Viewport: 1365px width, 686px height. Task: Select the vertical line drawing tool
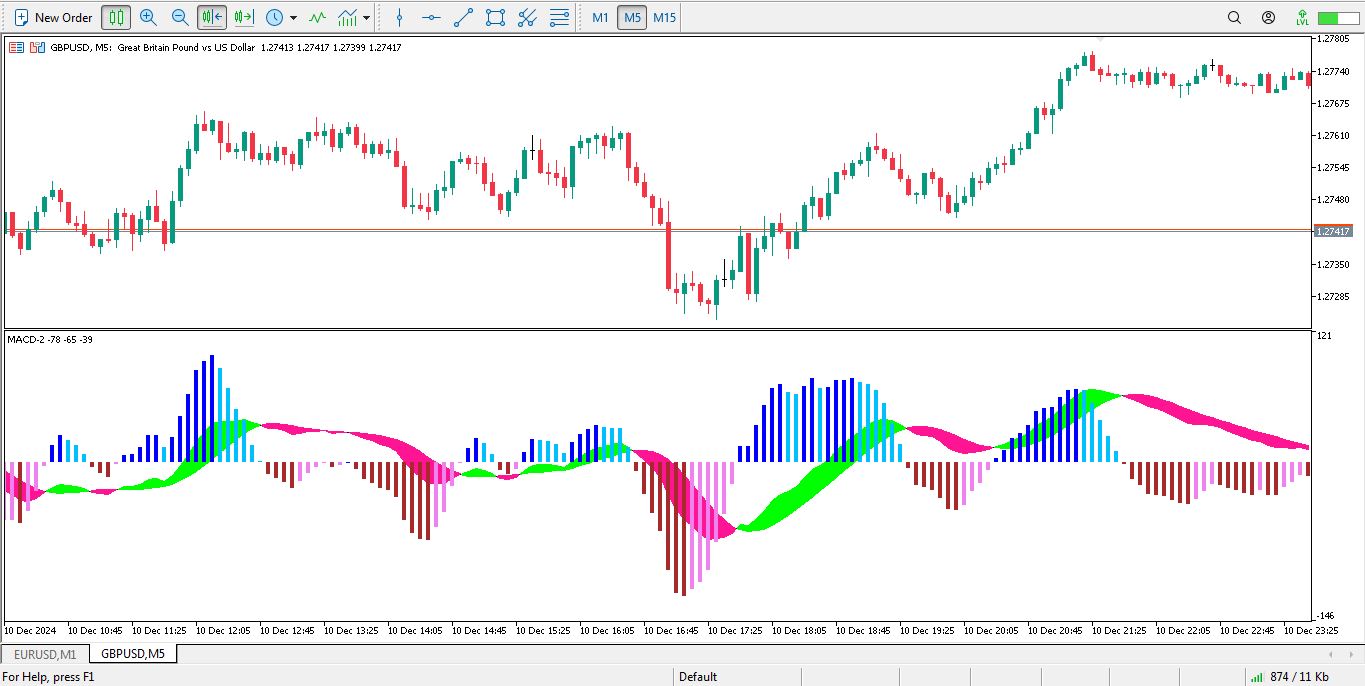(x=399, y=17)
